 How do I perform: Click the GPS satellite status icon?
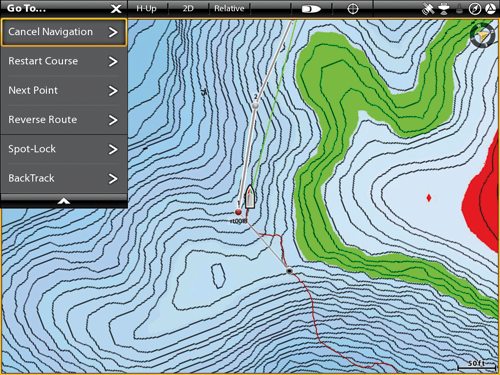[x=428, y=9]
